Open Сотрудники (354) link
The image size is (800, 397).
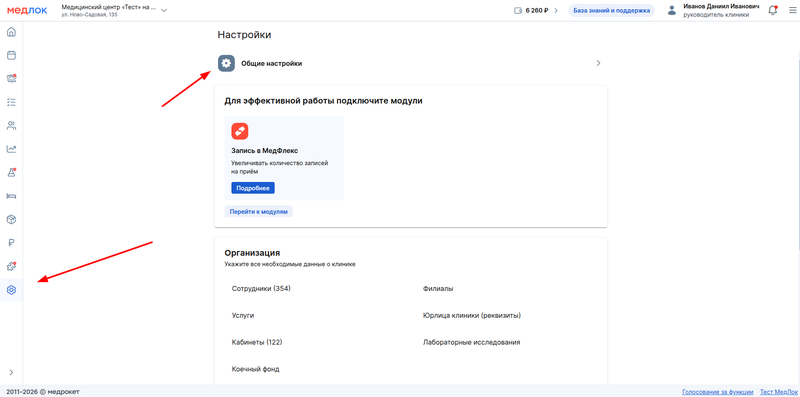(x=261, y=288)
